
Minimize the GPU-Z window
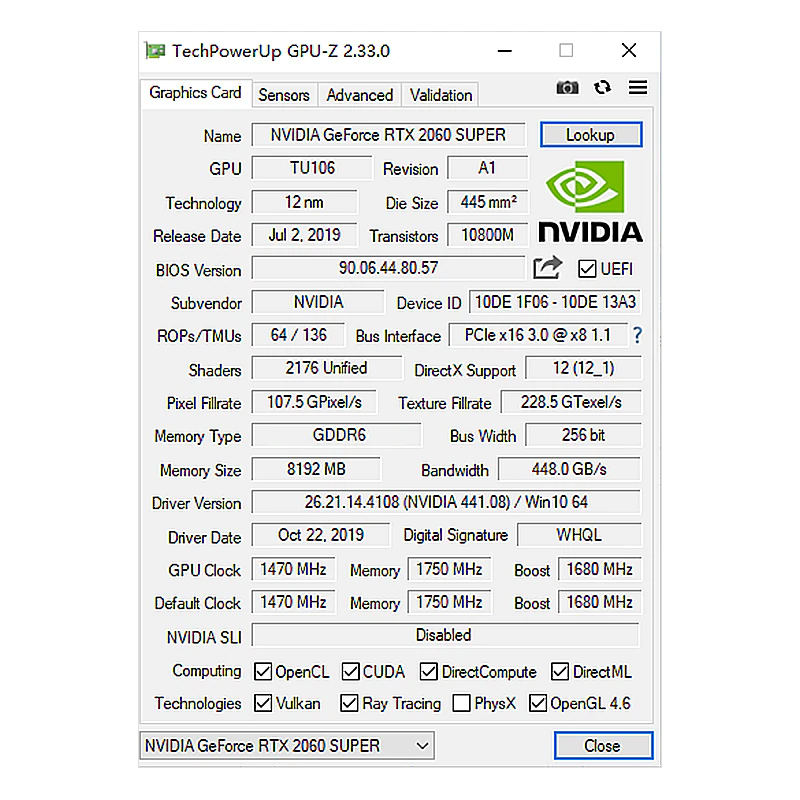(505, 51)
